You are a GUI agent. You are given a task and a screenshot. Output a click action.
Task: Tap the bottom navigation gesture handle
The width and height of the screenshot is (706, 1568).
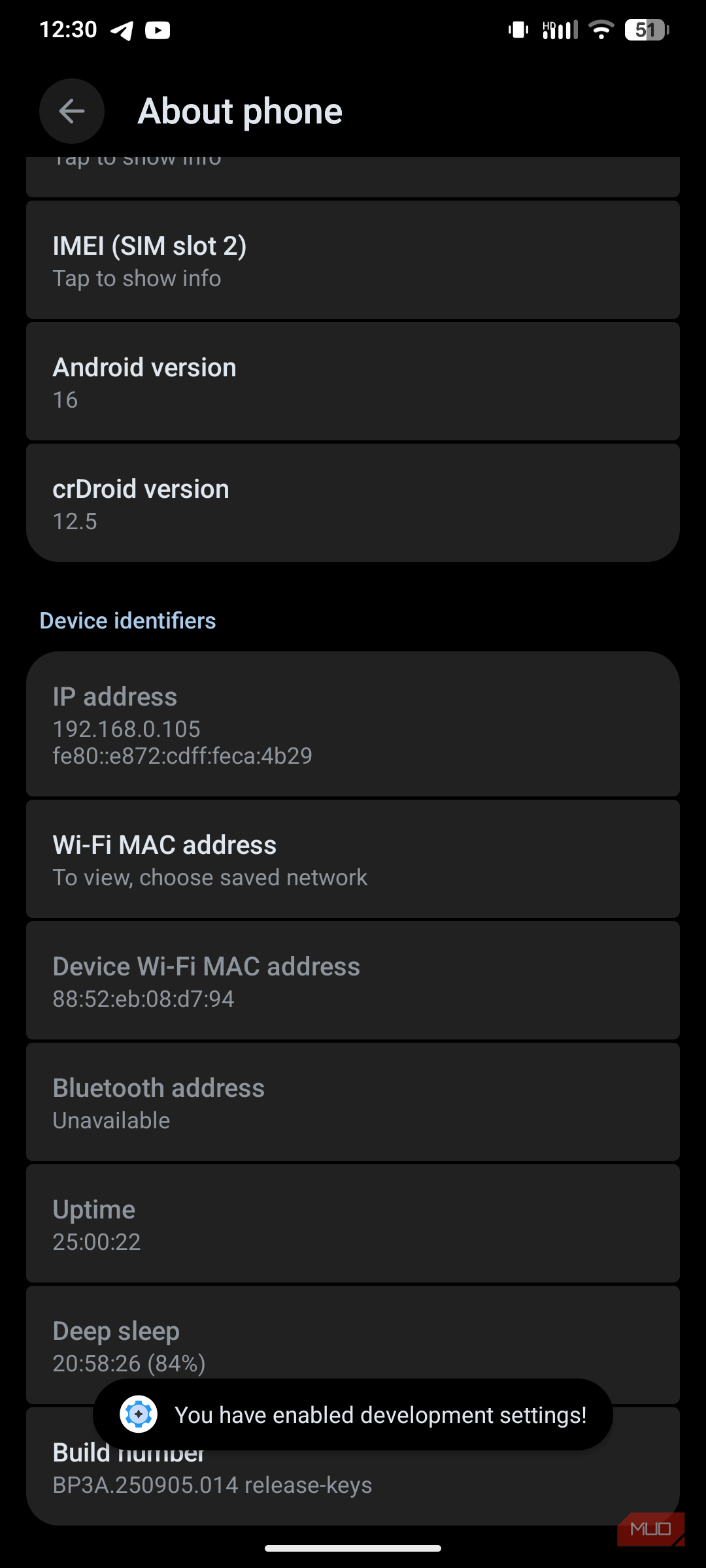353,1548
